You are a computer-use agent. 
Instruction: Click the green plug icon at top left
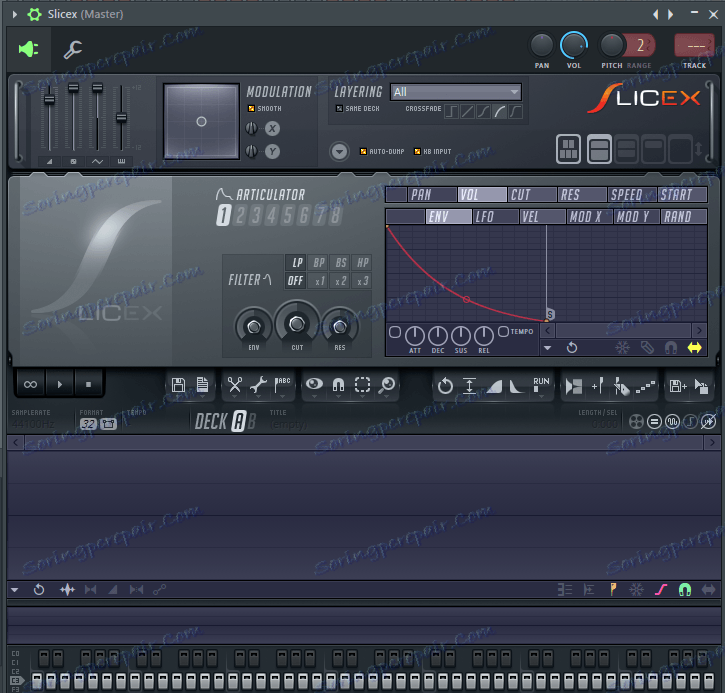pyautogui.click(x=28, y=49)
